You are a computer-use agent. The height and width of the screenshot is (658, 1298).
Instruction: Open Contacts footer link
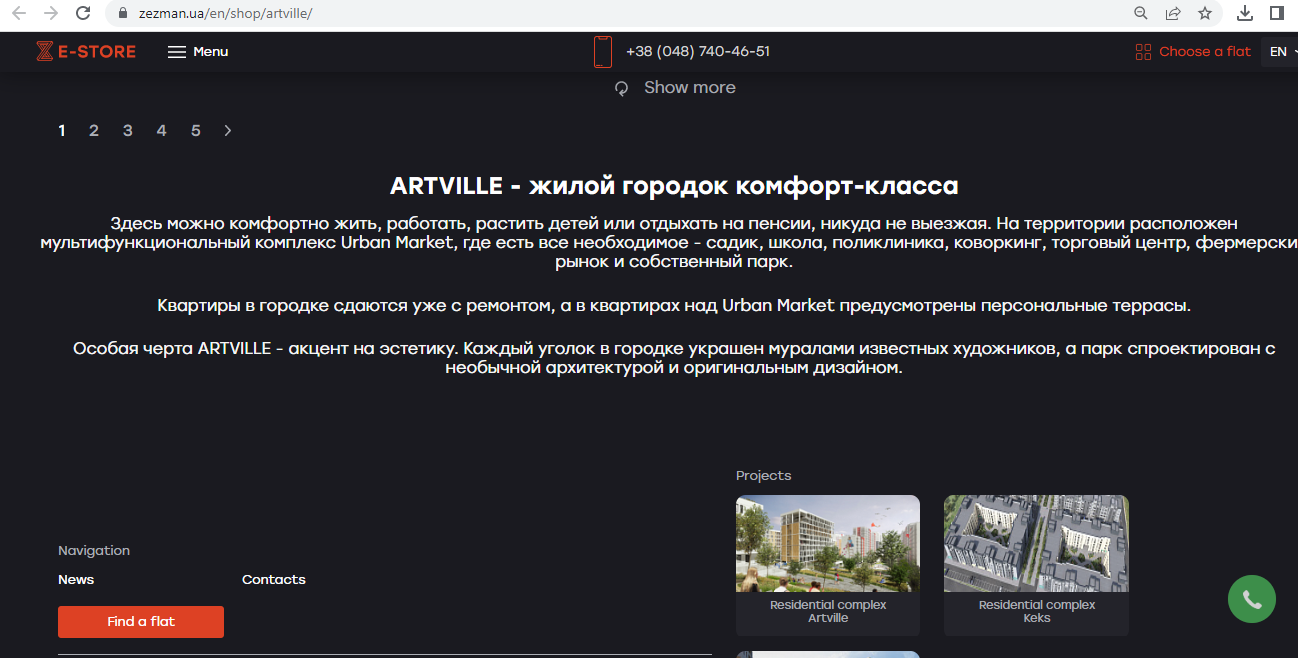click(x=274, y=579)
